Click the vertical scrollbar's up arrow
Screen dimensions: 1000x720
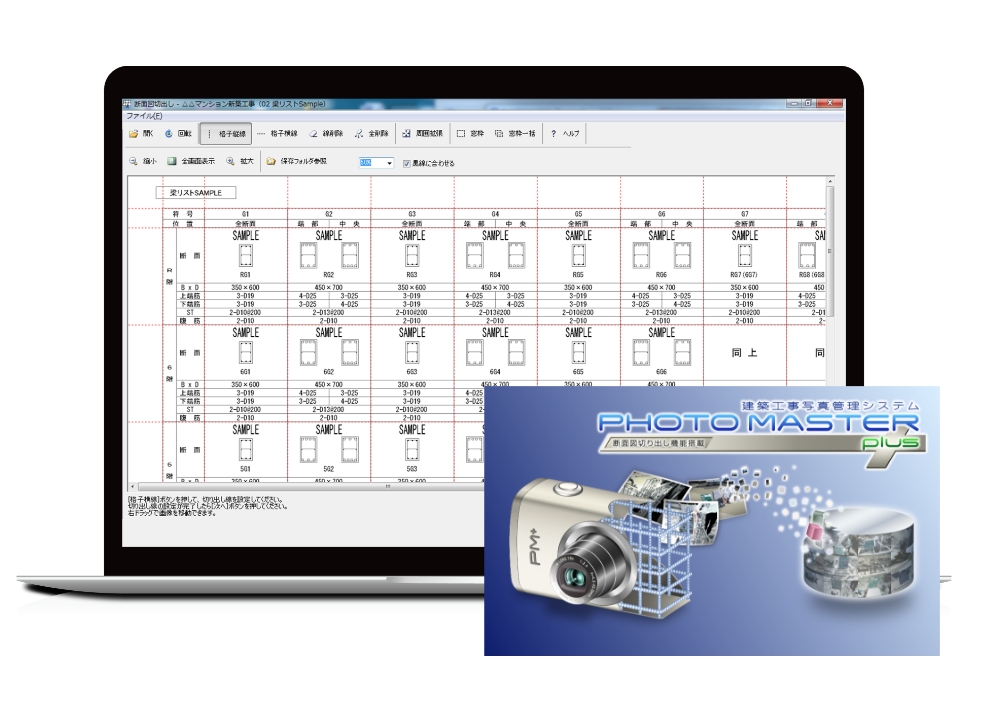[830, 182]
